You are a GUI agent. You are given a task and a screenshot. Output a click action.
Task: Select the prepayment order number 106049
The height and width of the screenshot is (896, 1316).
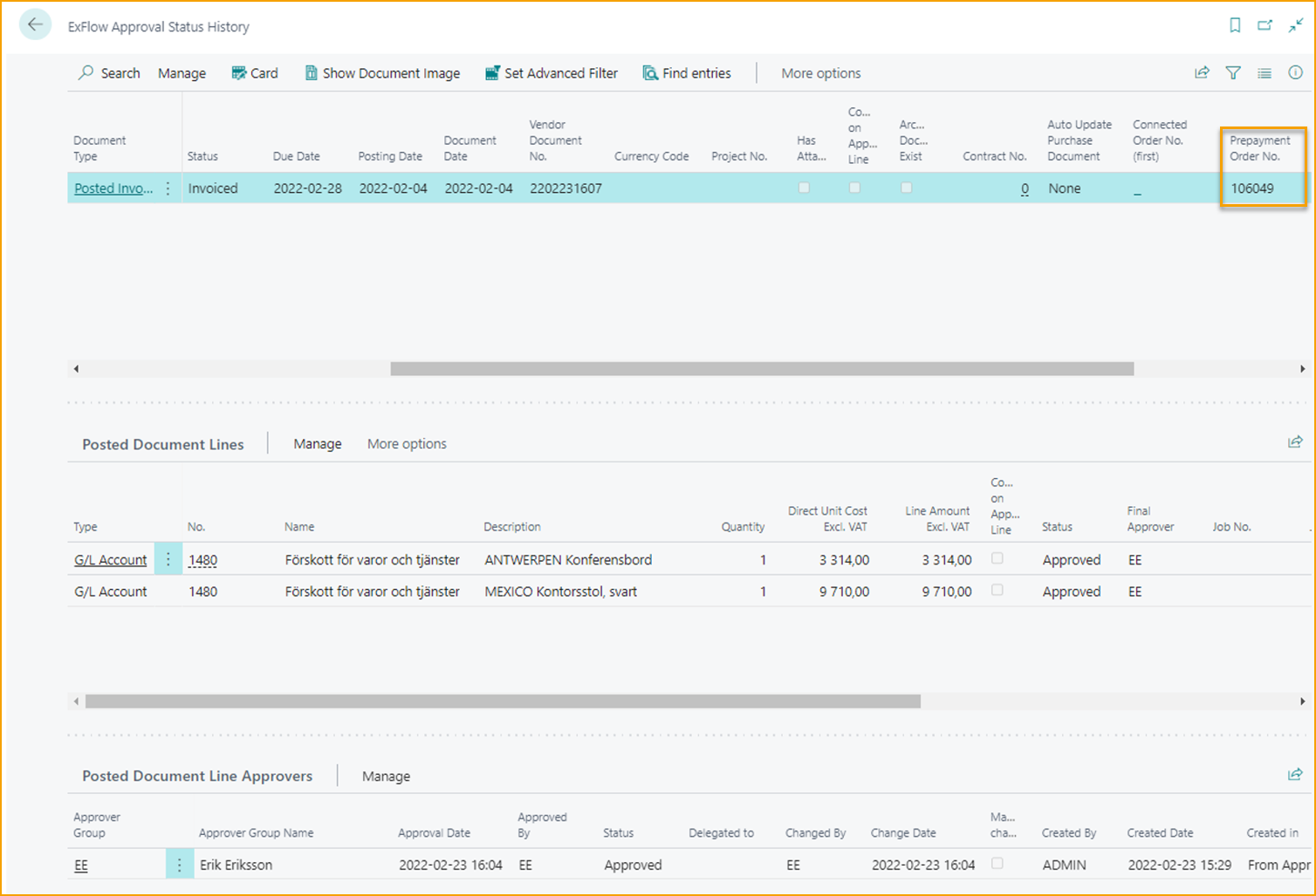(1252, 188)
